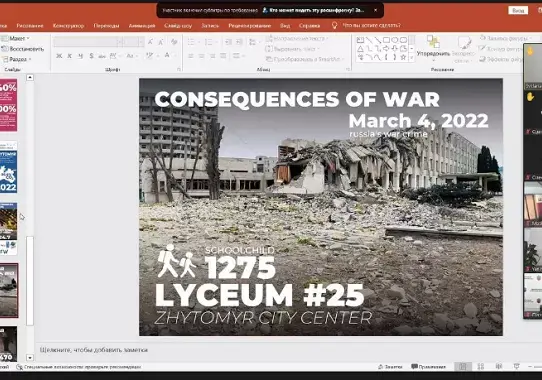Switch to slide sorter view

tap(480, 367)
